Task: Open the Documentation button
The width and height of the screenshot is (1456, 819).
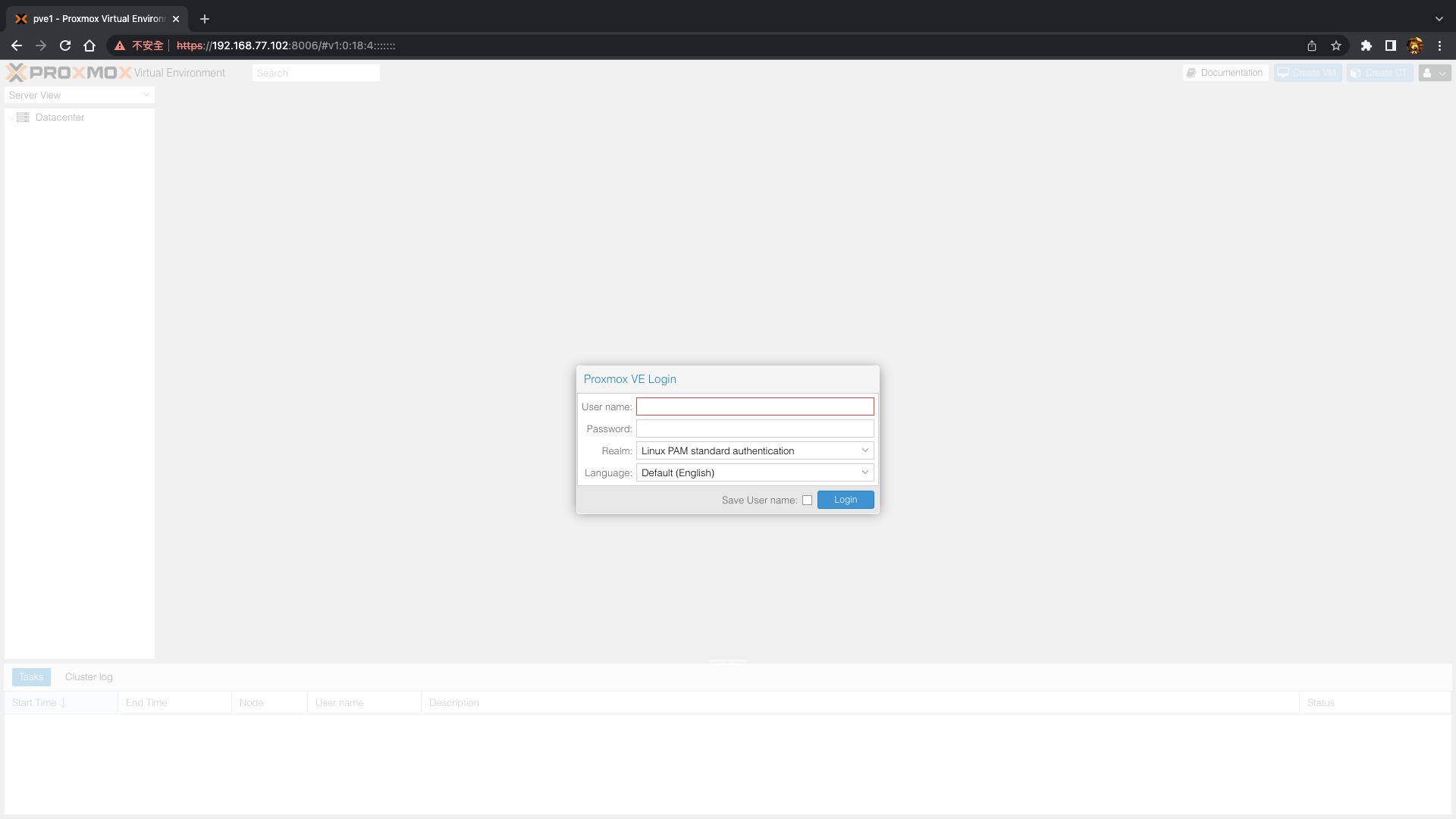Action: (x=1225, y=73)
